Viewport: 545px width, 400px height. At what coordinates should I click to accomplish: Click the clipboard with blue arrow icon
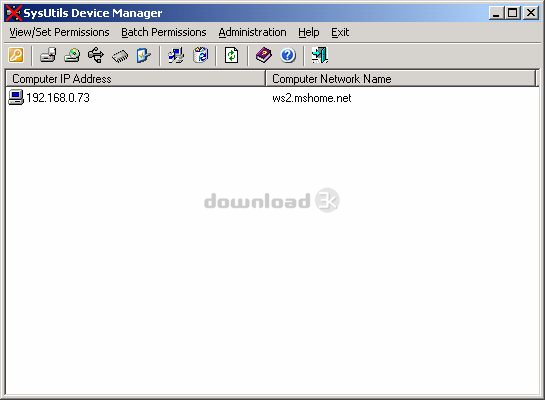tap(201, 55)
